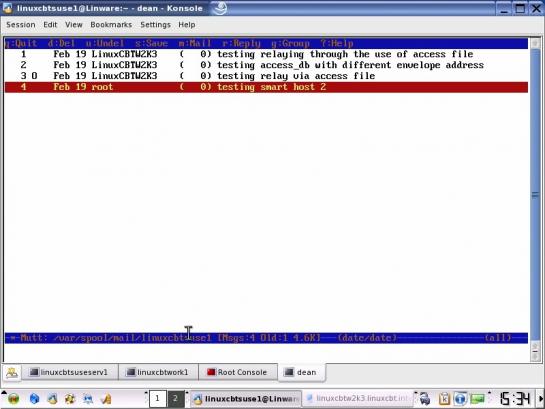Select message 4 testing smart host 2
Screen dimensions: 545x409
tap(266, 87)
